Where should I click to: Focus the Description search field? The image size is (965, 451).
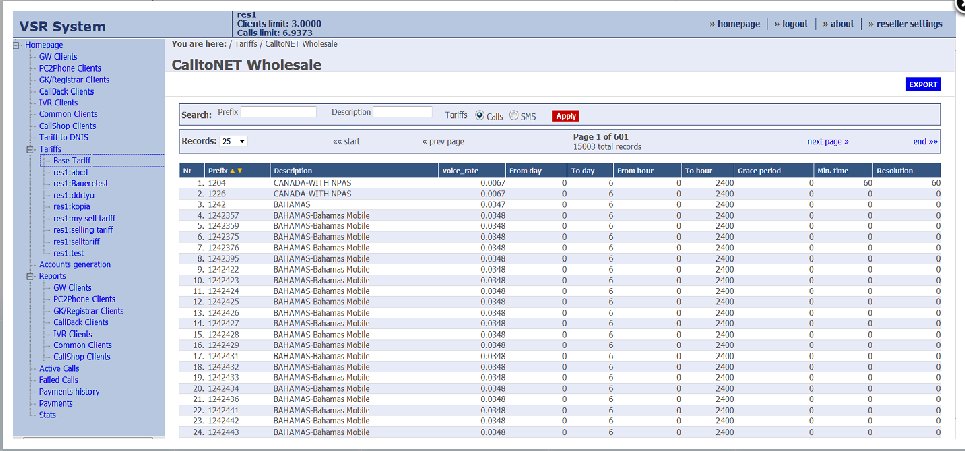pos(402,113)
